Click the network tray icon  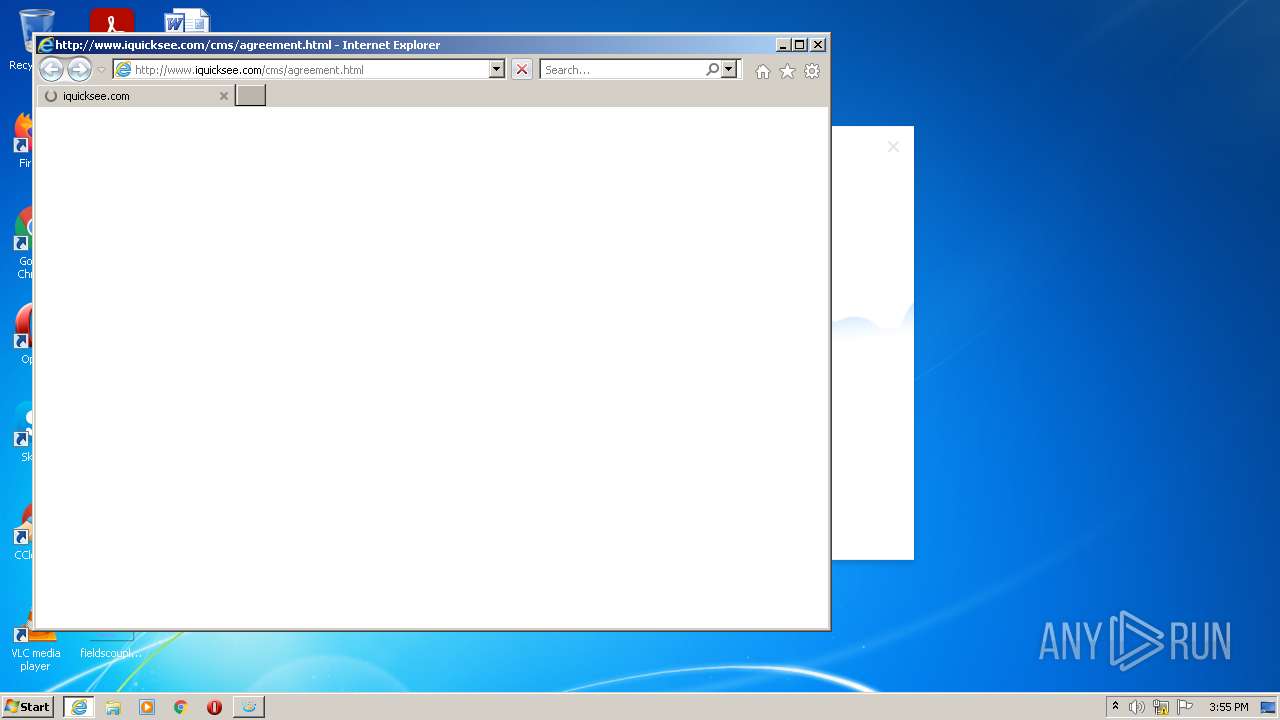tap(1161, 707)
